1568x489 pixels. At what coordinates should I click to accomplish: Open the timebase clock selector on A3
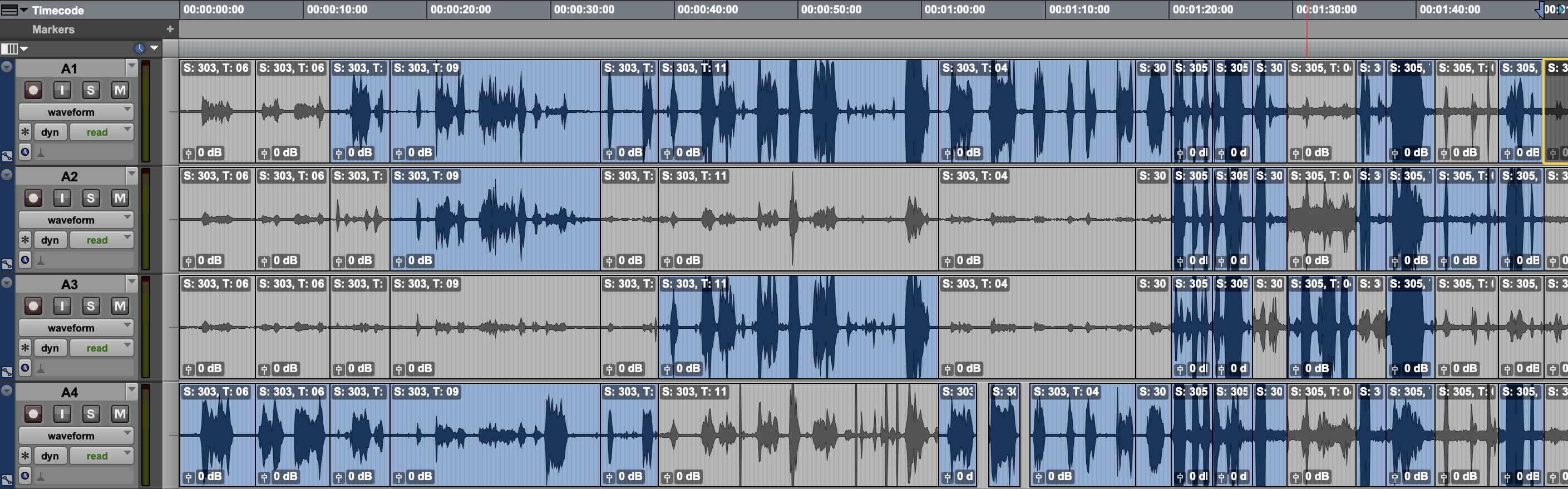(25, 368)
